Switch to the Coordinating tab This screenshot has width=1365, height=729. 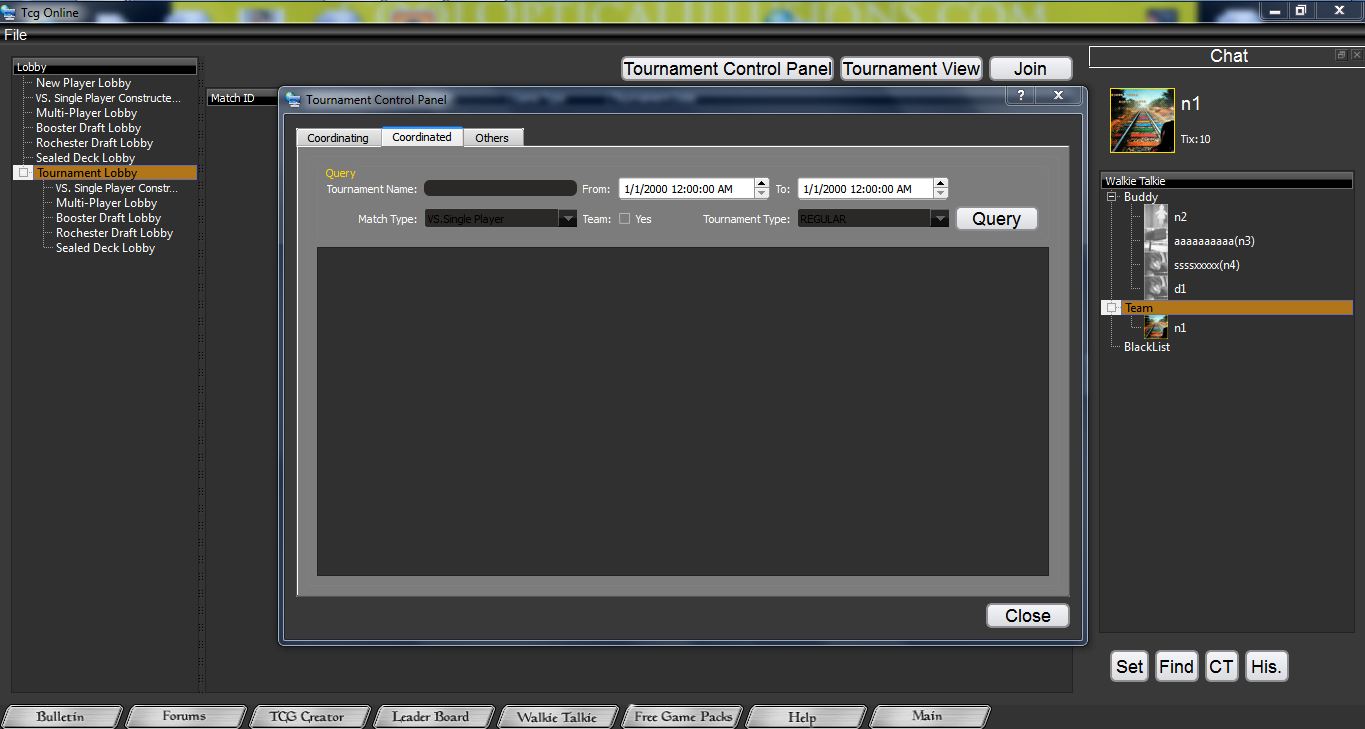[338, 138]
